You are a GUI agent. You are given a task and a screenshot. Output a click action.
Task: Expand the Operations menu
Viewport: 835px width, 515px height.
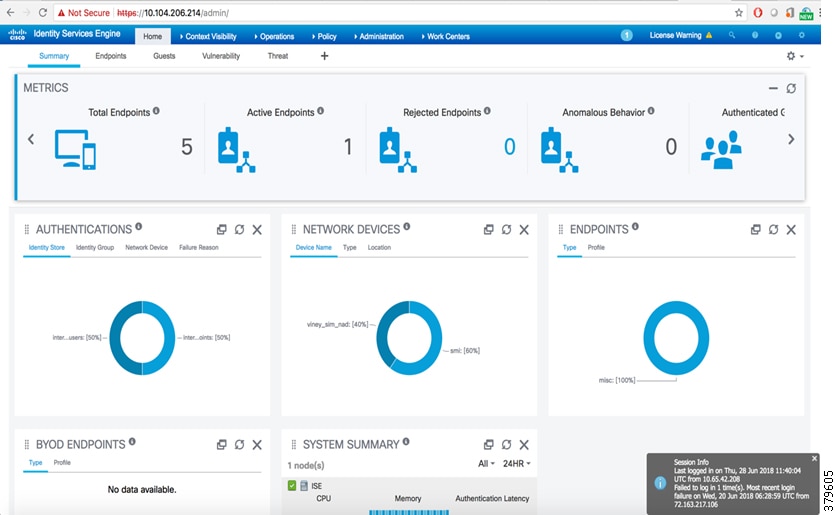(x=274, y=36)
